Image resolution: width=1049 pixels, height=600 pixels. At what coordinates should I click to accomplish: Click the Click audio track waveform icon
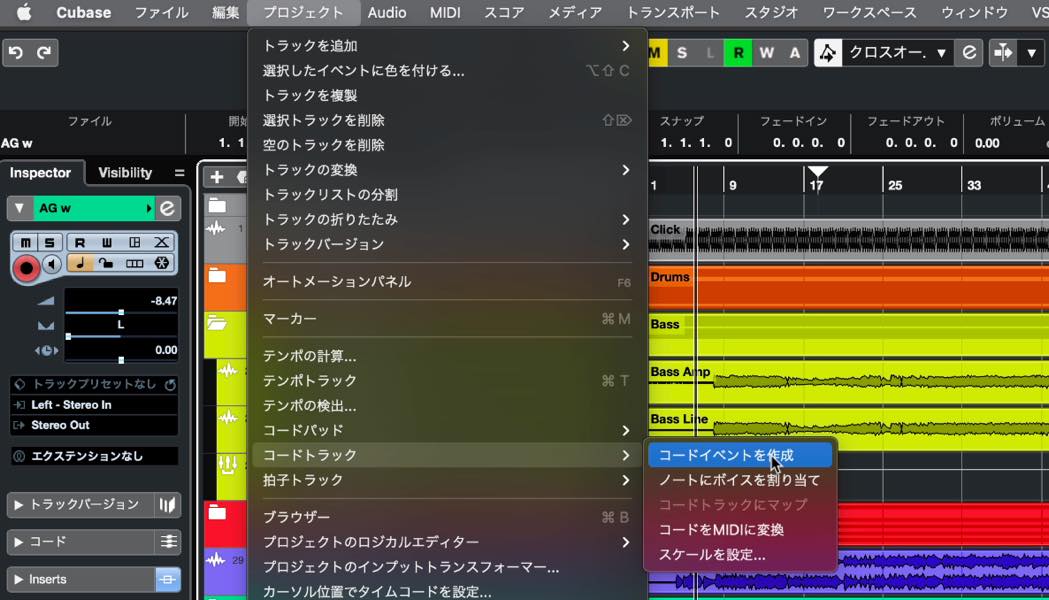(x=215, y=229)
